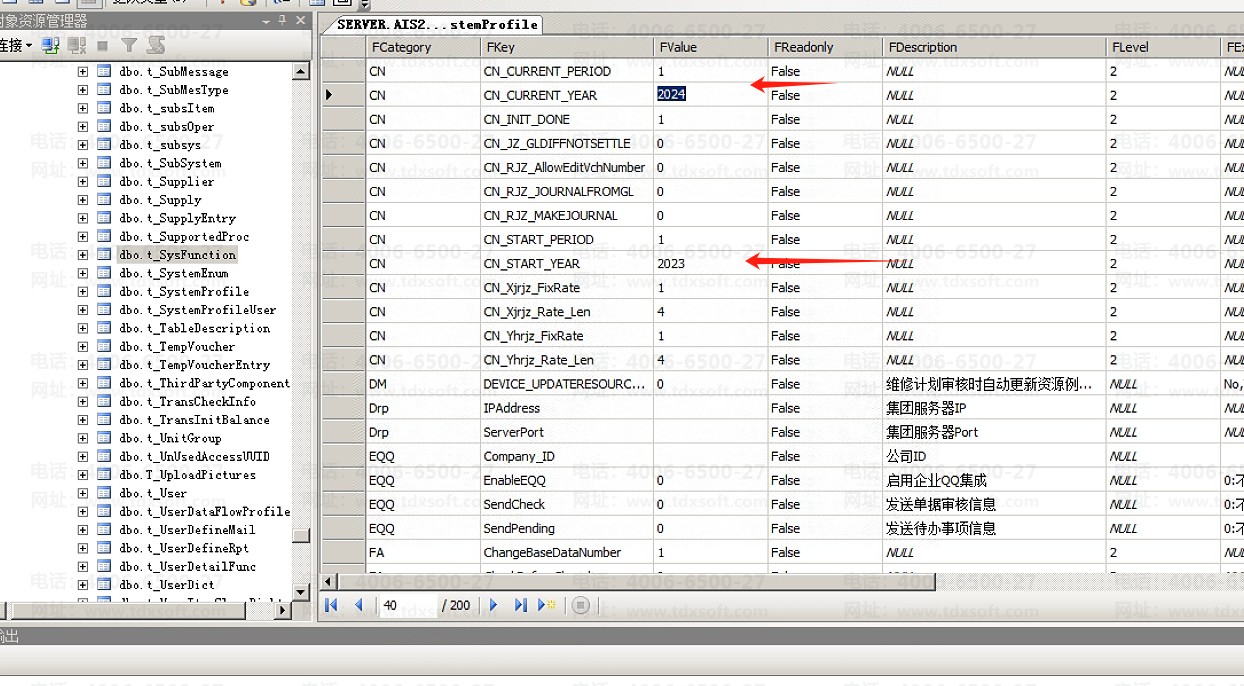
Task: Click the Connect Object Explorer icon
Action: 51,45
